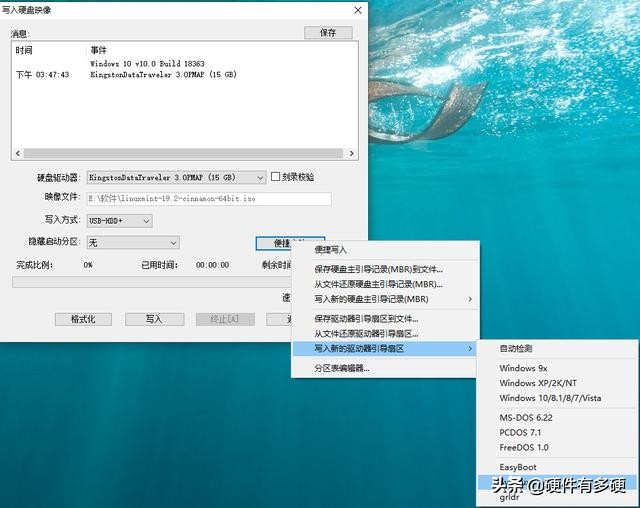Click the disabled 终止[A] button

(x=225, y=319)
